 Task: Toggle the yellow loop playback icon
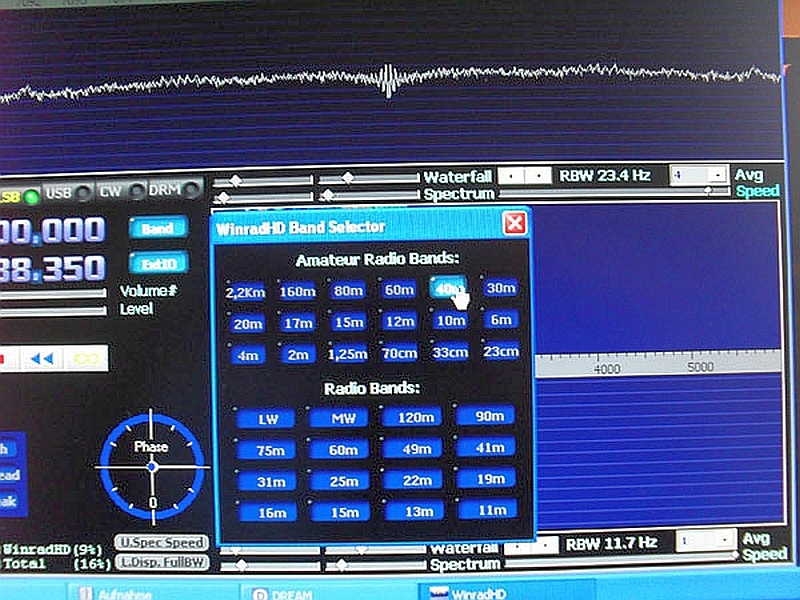point(86,358)
